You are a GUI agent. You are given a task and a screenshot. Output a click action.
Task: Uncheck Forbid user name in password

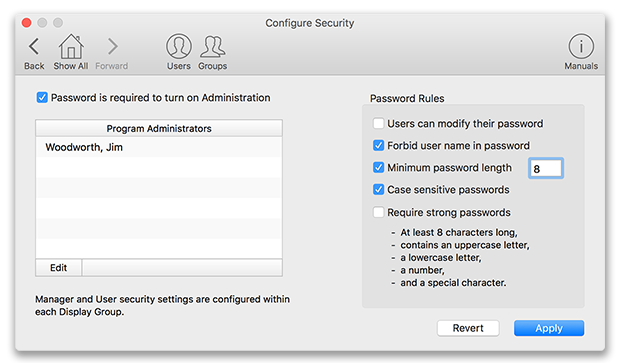tap(378, 146)
